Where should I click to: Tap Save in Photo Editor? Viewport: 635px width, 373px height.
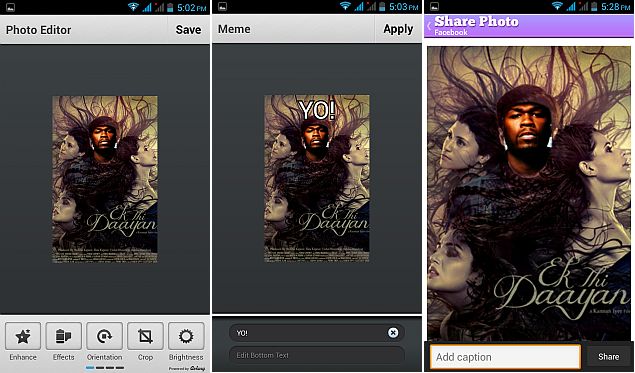[188, 30]
